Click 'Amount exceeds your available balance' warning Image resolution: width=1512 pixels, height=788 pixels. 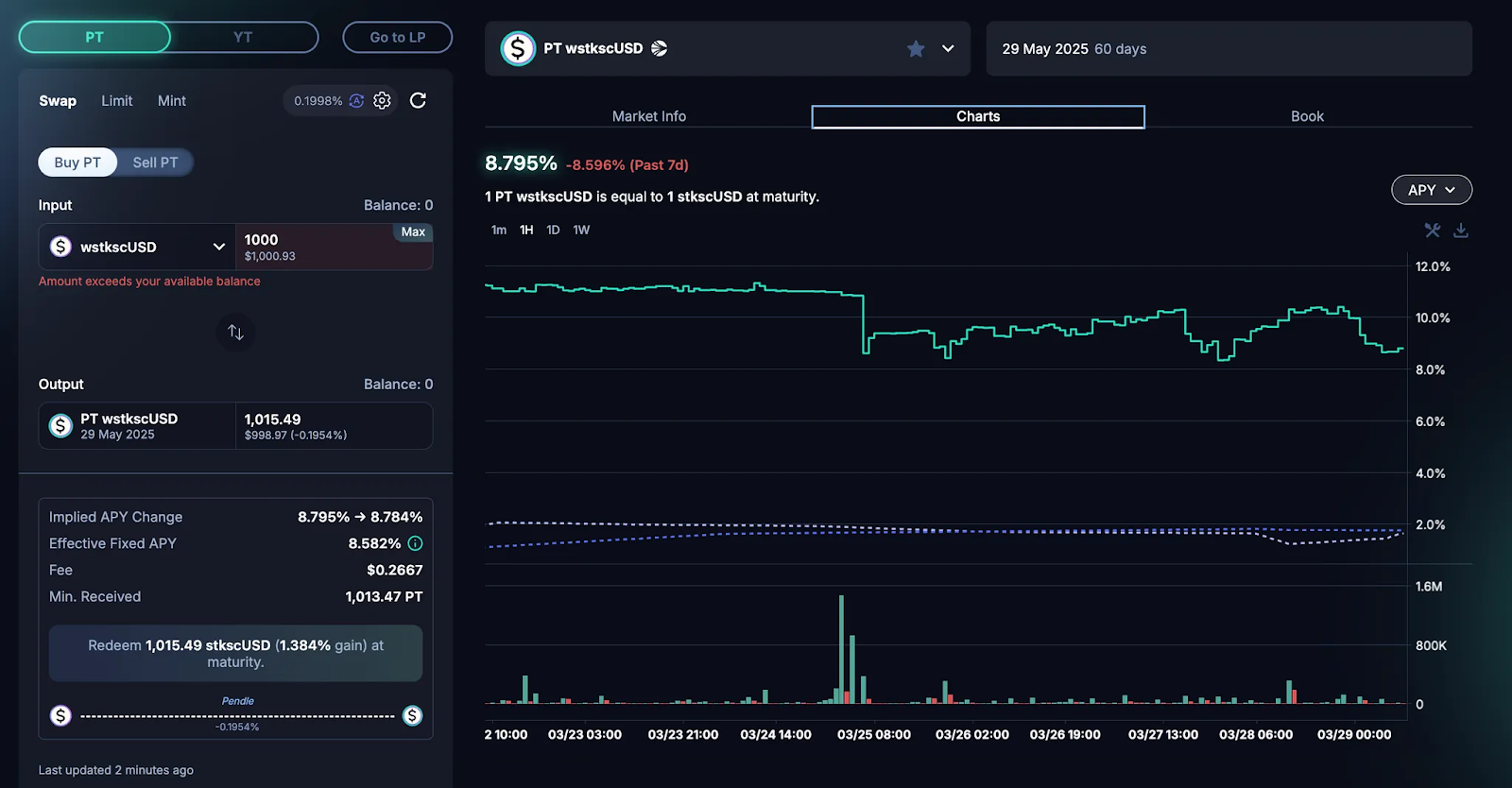(x=149, y=282)
